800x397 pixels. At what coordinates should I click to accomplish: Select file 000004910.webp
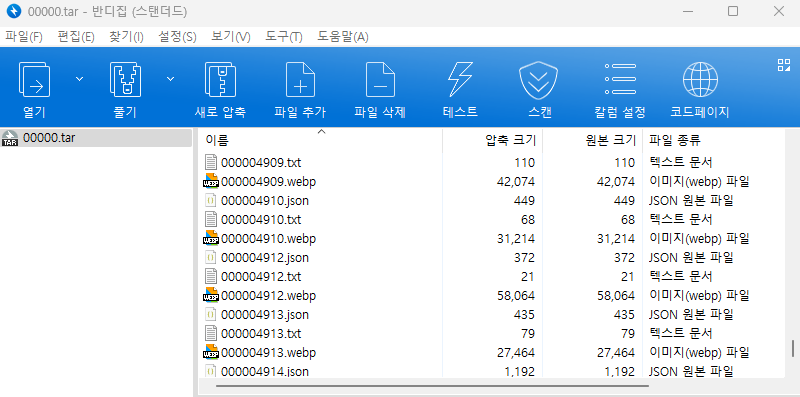tap(268, 239)
